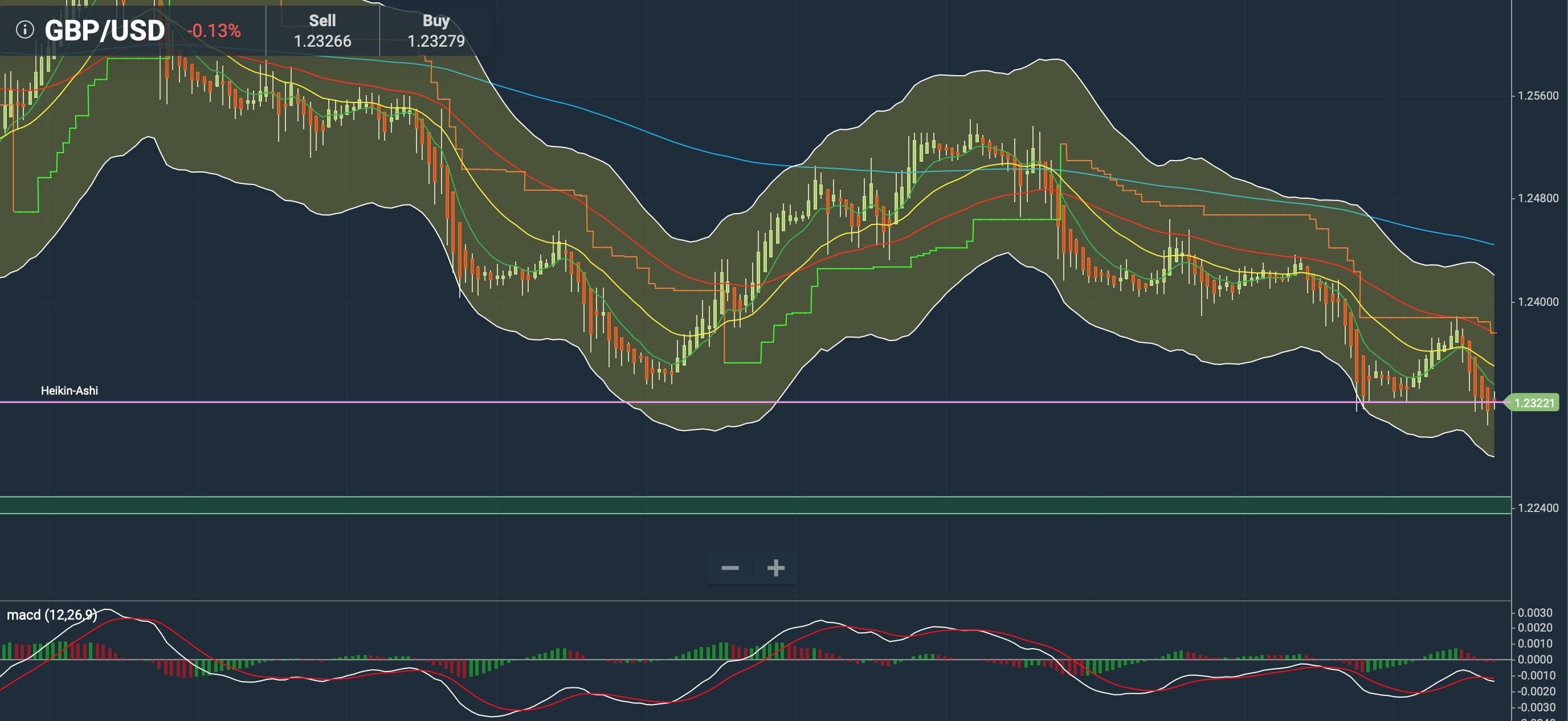The image size is (1568, 721).
Task: Click the Sell 1.23266 button
Action: [322, 30]
